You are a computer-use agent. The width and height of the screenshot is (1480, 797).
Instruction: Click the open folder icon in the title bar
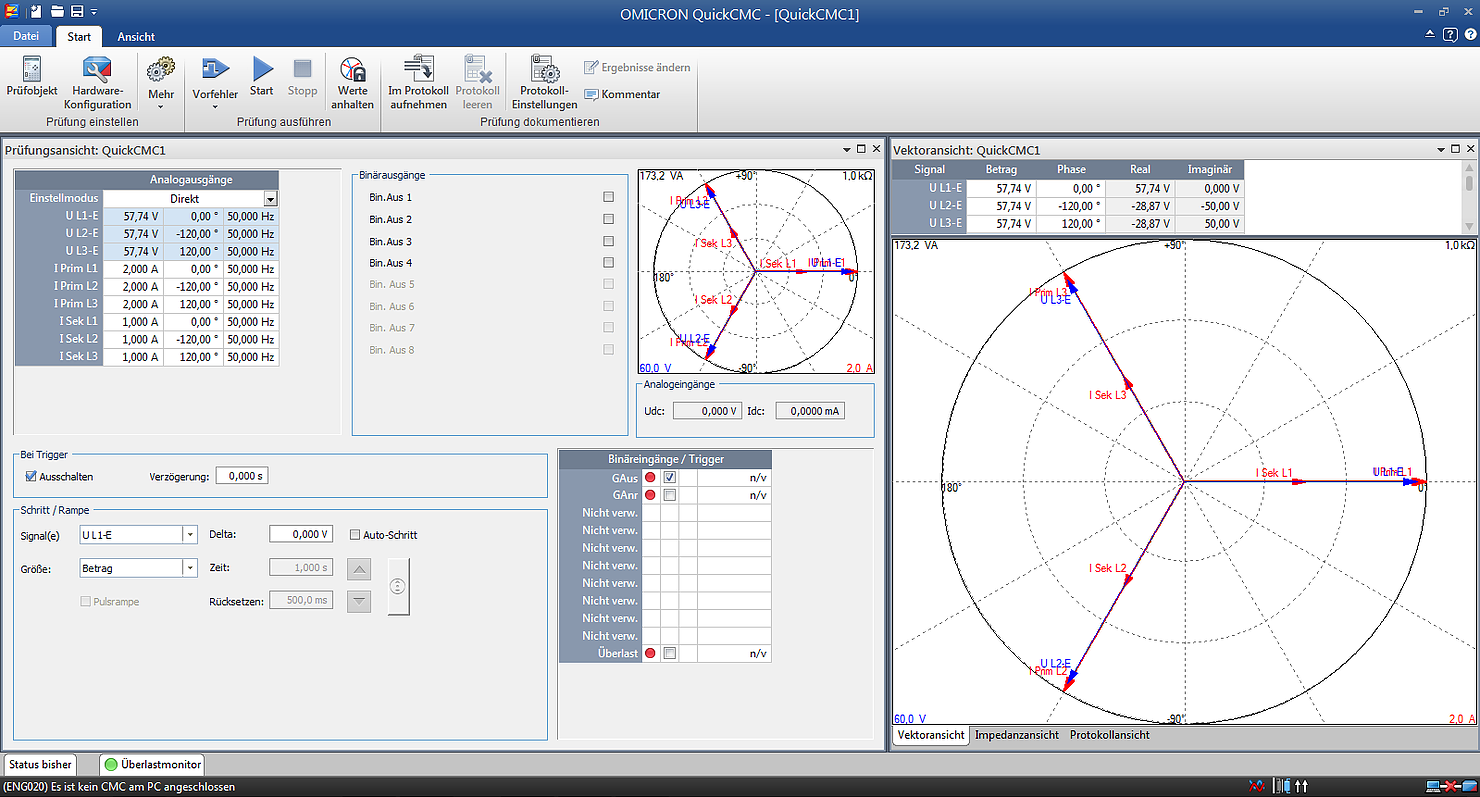pos(57,13)
